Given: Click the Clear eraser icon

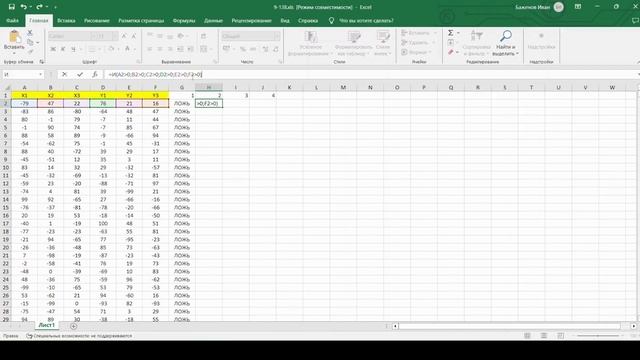Looking at the screenshot, I should [451, 52].
